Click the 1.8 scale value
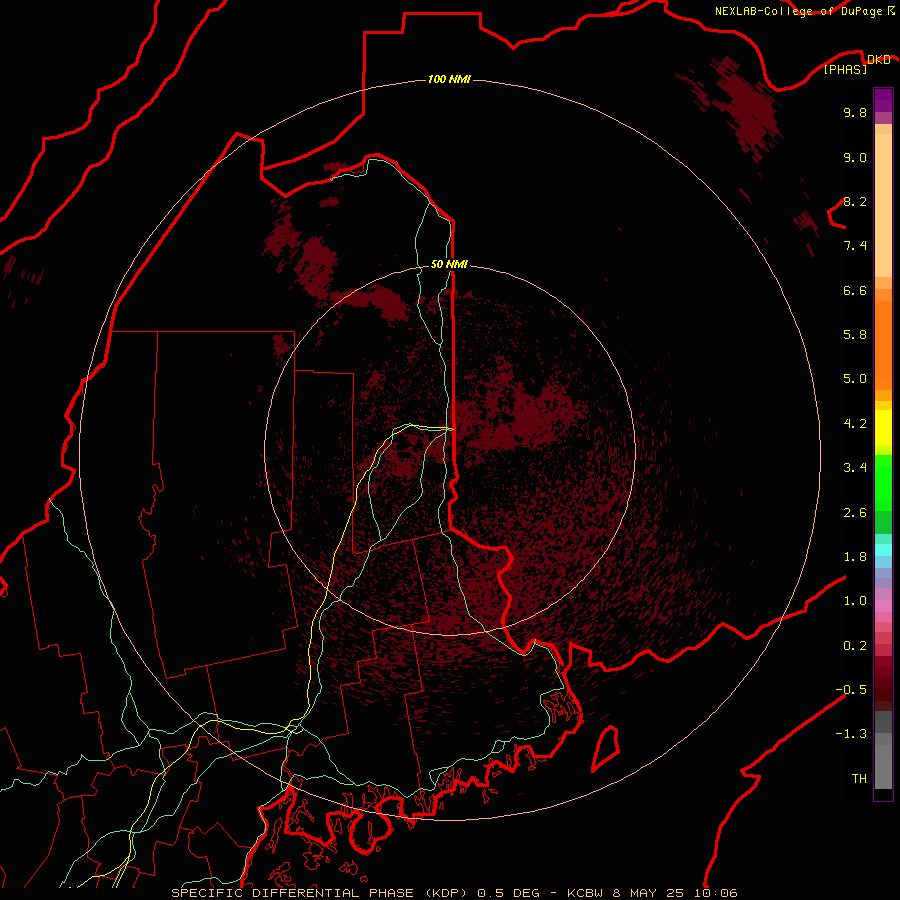Viewport: 900px width, 900px height. click(855, 557)
